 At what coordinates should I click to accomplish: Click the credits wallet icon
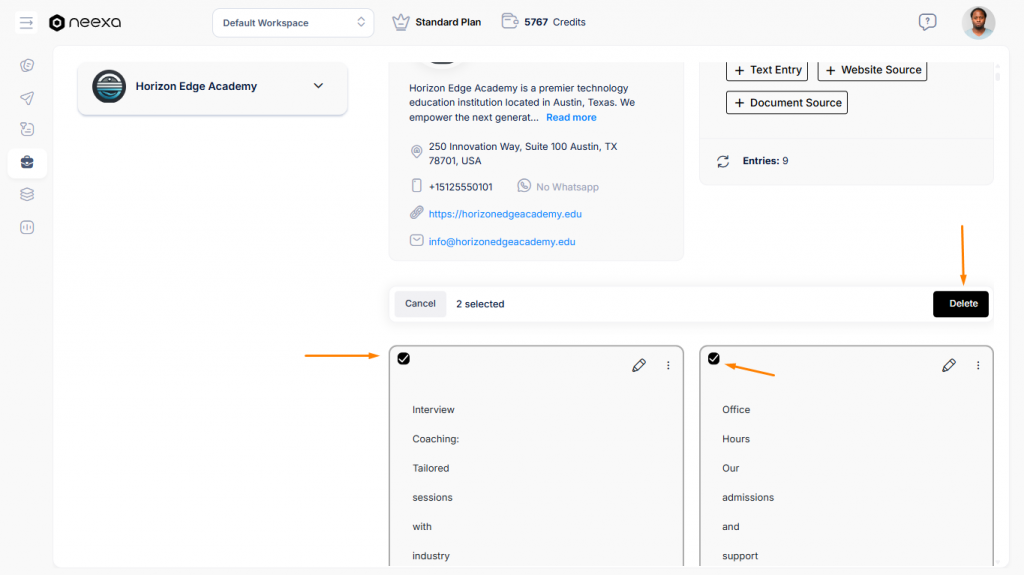510,22
